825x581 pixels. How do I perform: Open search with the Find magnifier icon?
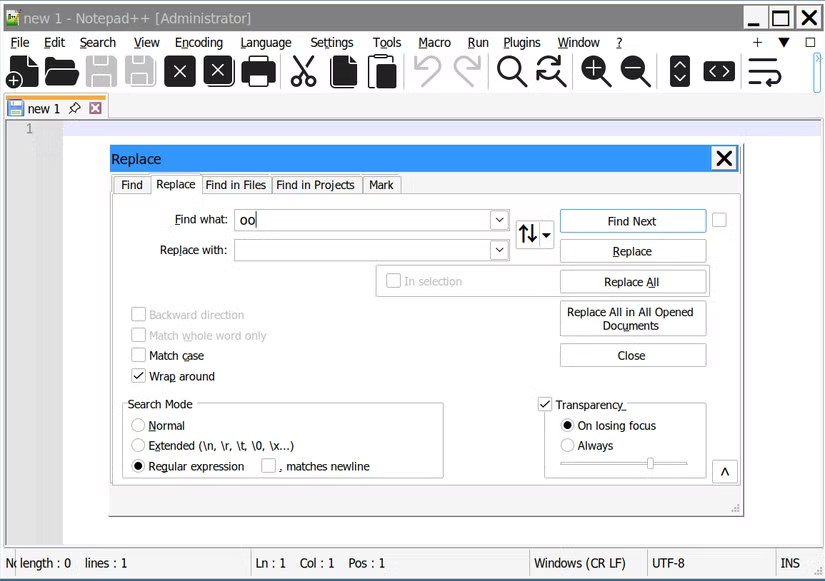coord(512,71)
